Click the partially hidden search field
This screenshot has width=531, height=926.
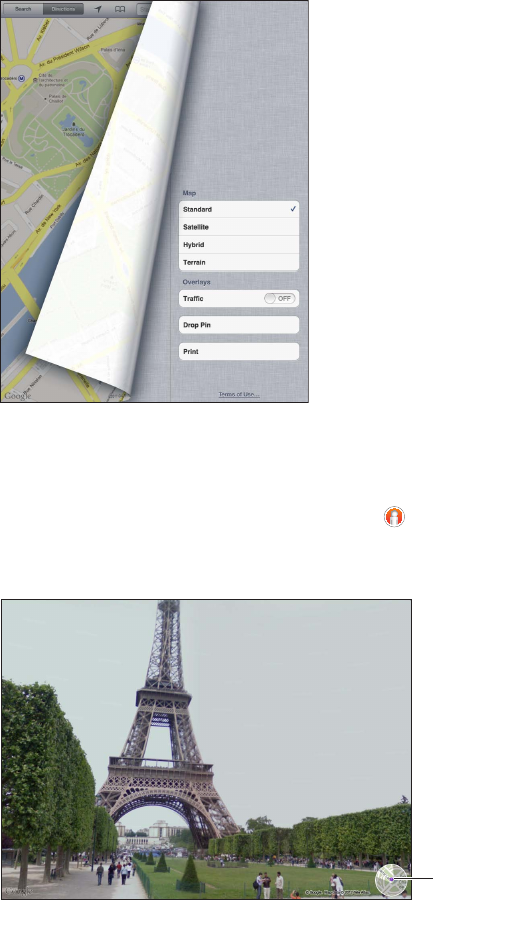pos(143,9)
